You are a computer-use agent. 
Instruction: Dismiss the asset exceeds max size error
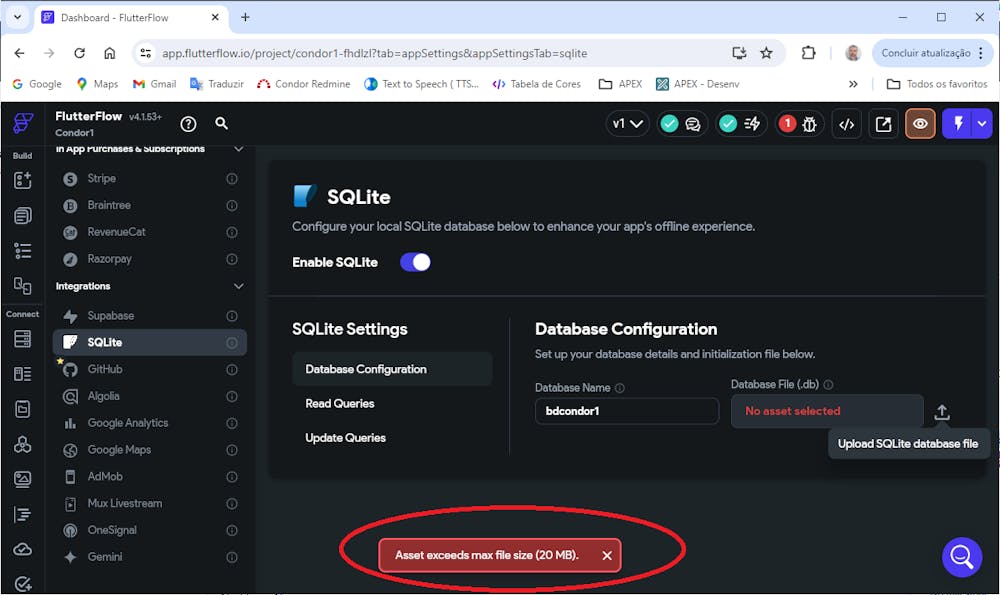tap(607, 555)
